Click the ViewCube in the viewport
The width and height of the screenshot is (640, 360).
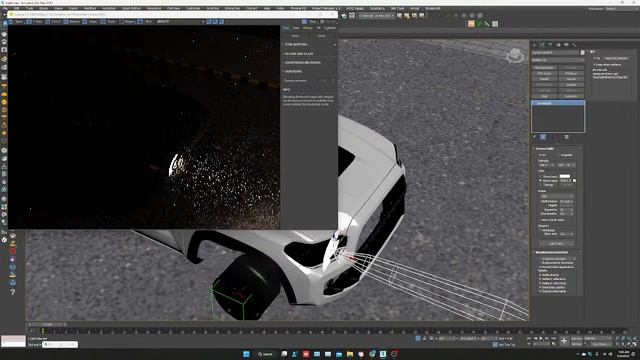515,55
